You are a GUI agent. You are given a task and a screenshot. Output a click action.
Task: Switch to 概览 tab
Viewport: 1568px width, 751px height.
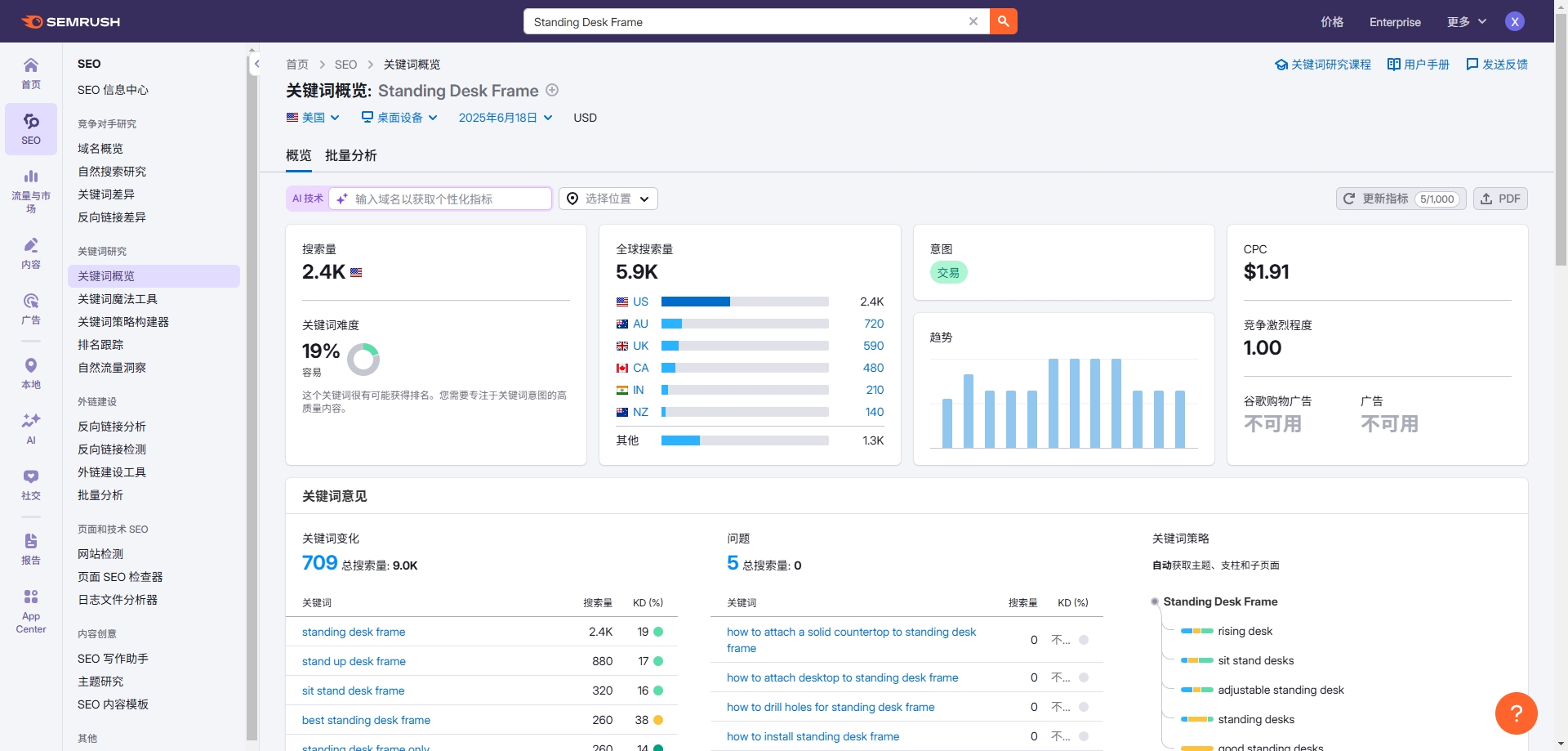[299, 155]
